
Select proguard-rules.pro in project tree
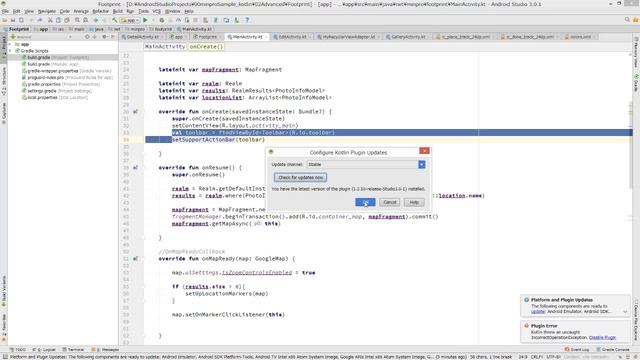(67, 77)
